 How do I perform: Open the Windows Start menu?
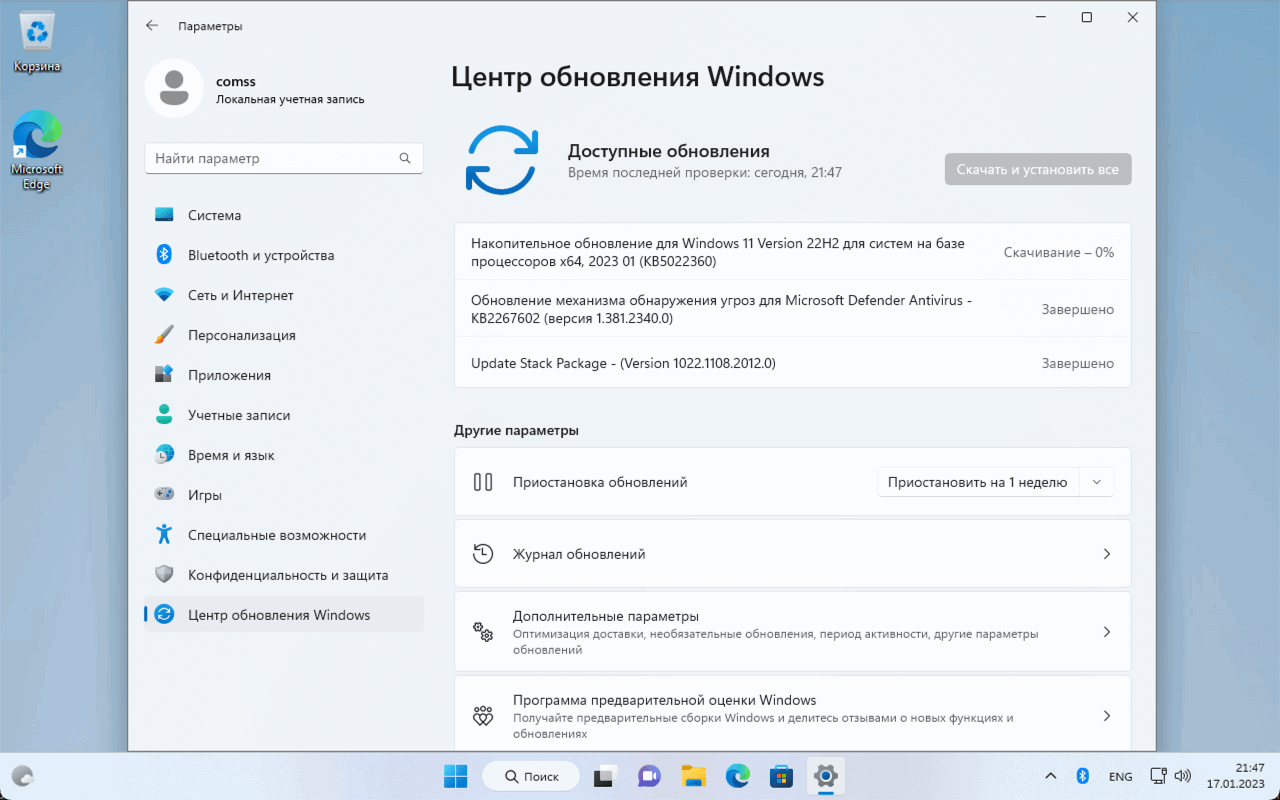[455, 776]
